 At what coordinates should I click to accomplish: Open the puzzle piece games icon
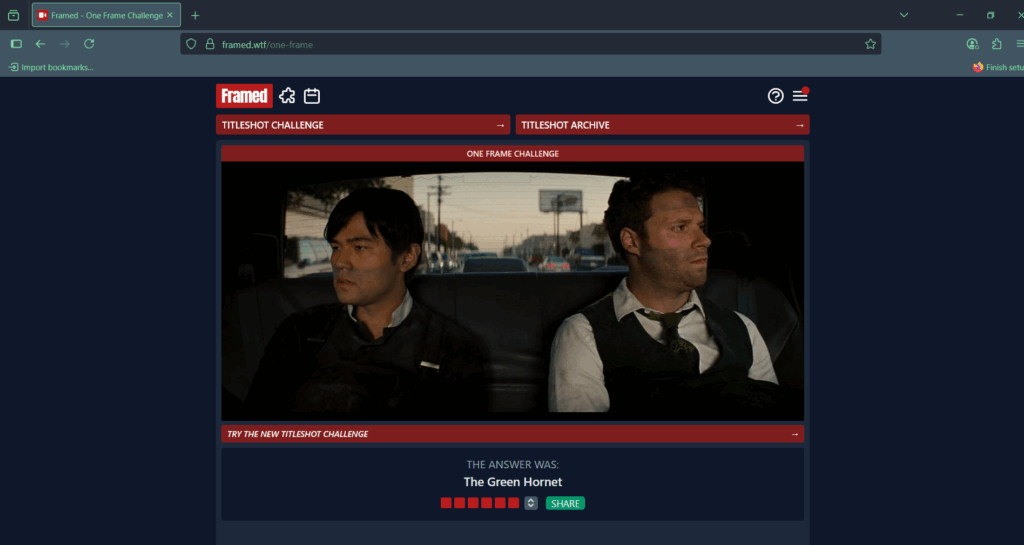(287, 96)
